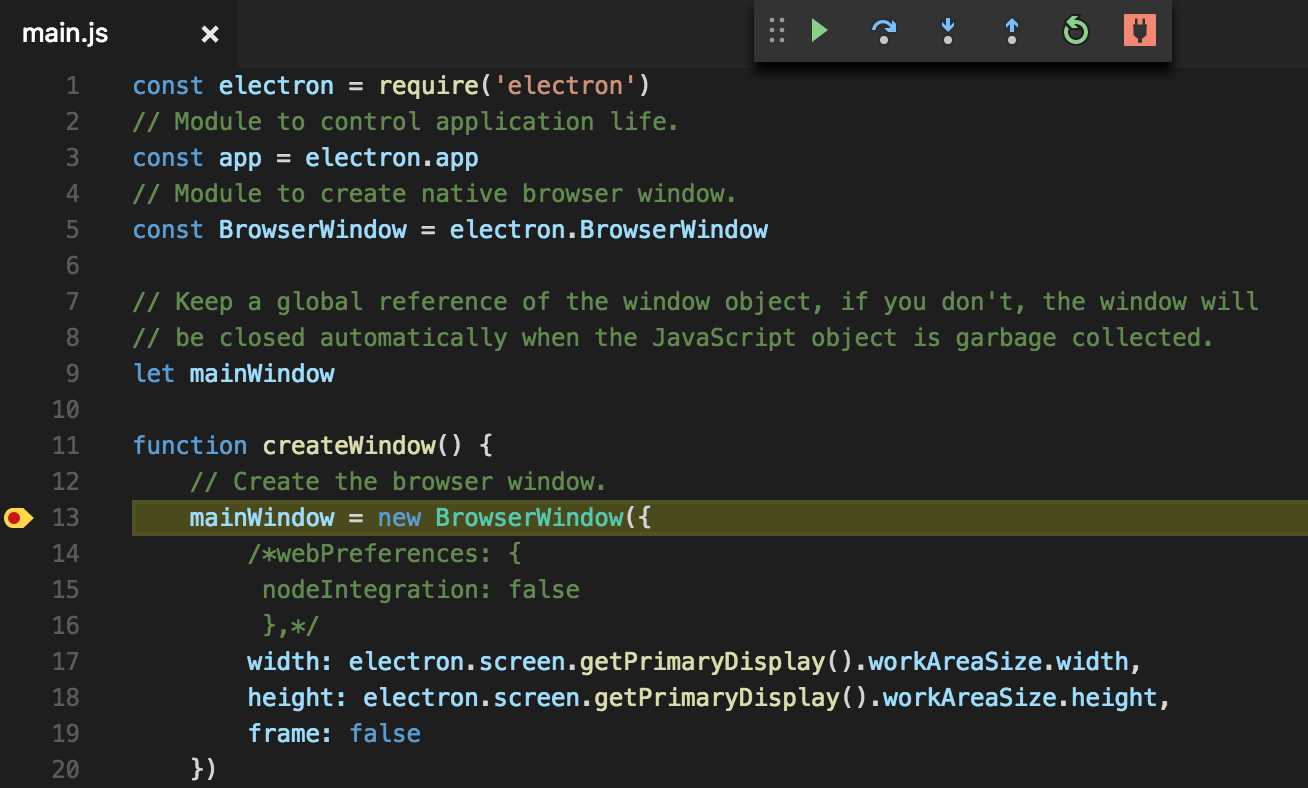The height and width of the screenshot is (788, 1308).
Task: Click line number 11 in the gutter
Action: (65, 446)
